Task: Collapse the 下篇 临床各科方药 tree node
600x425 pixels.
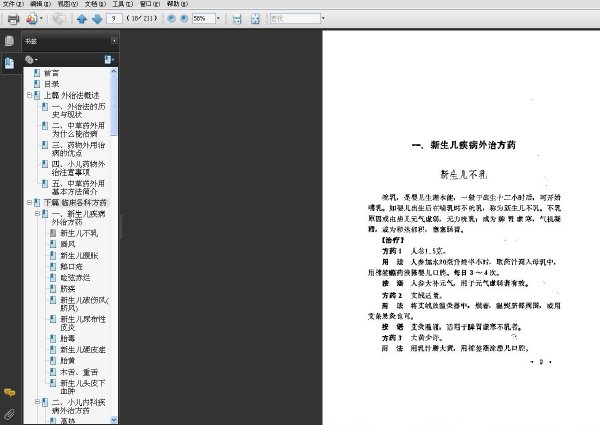Action: coord(29,202)
